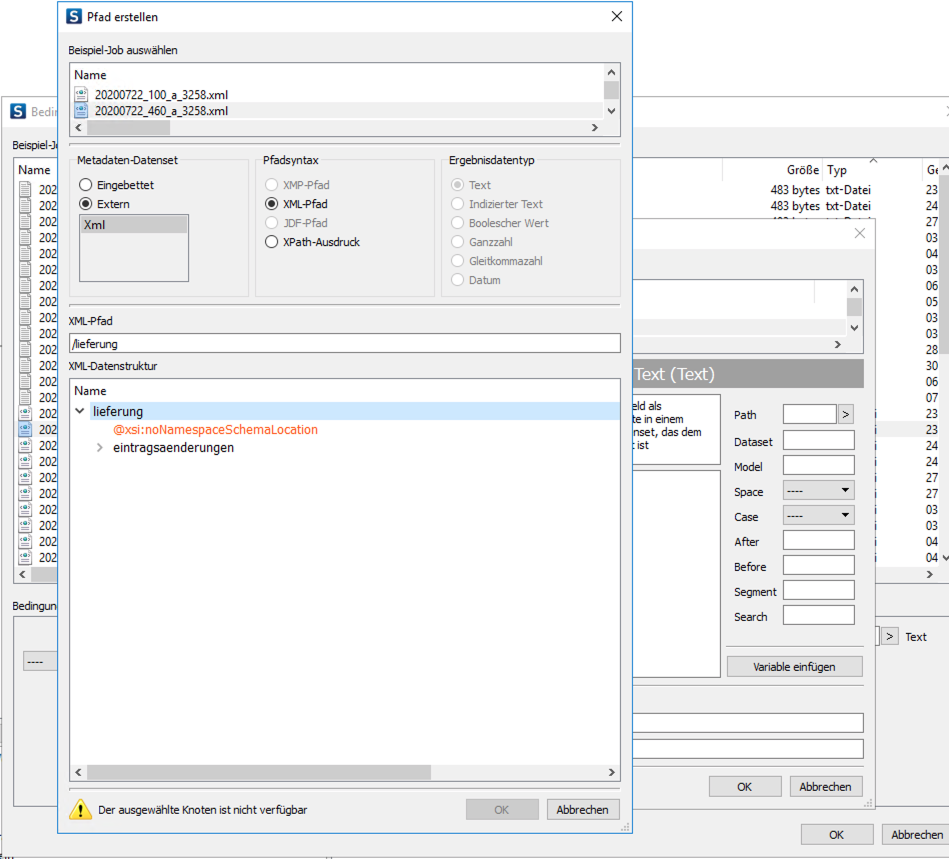The image size is (949, 859).
Task: Click Abbrechen in Pfad erstellen dialog
Action: click(x=582, y=810)
